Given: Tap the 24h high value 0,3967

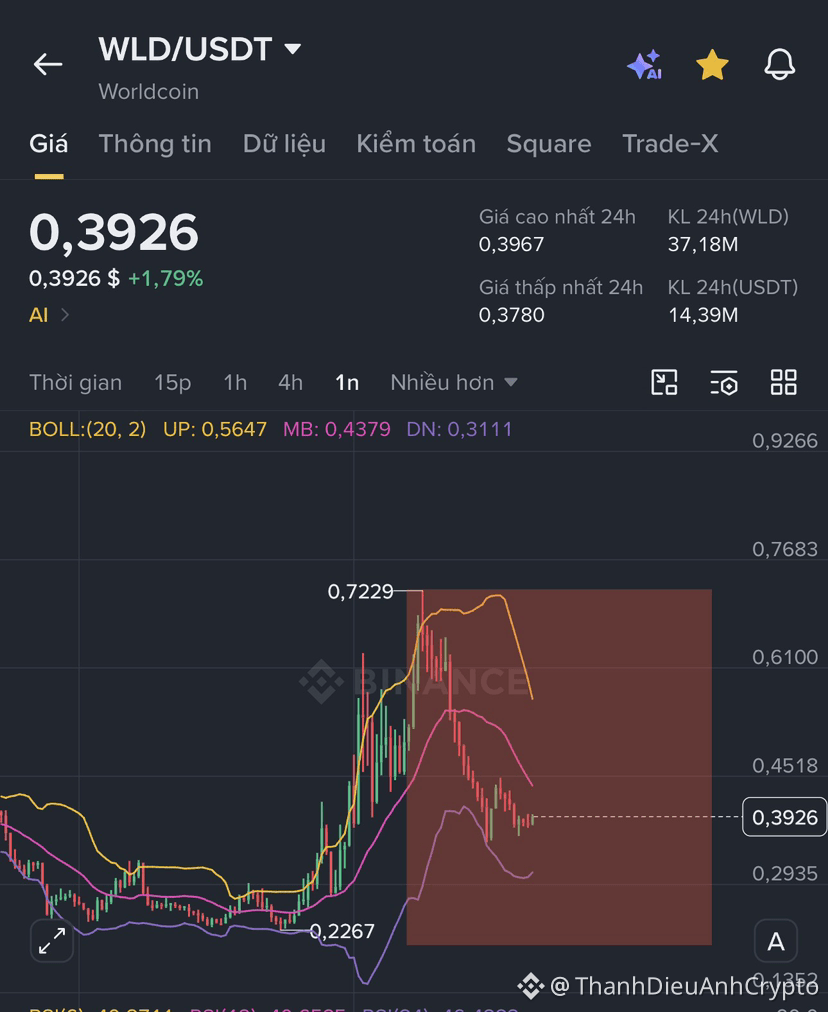Looking at the screenshot, I should coord(511,245).
